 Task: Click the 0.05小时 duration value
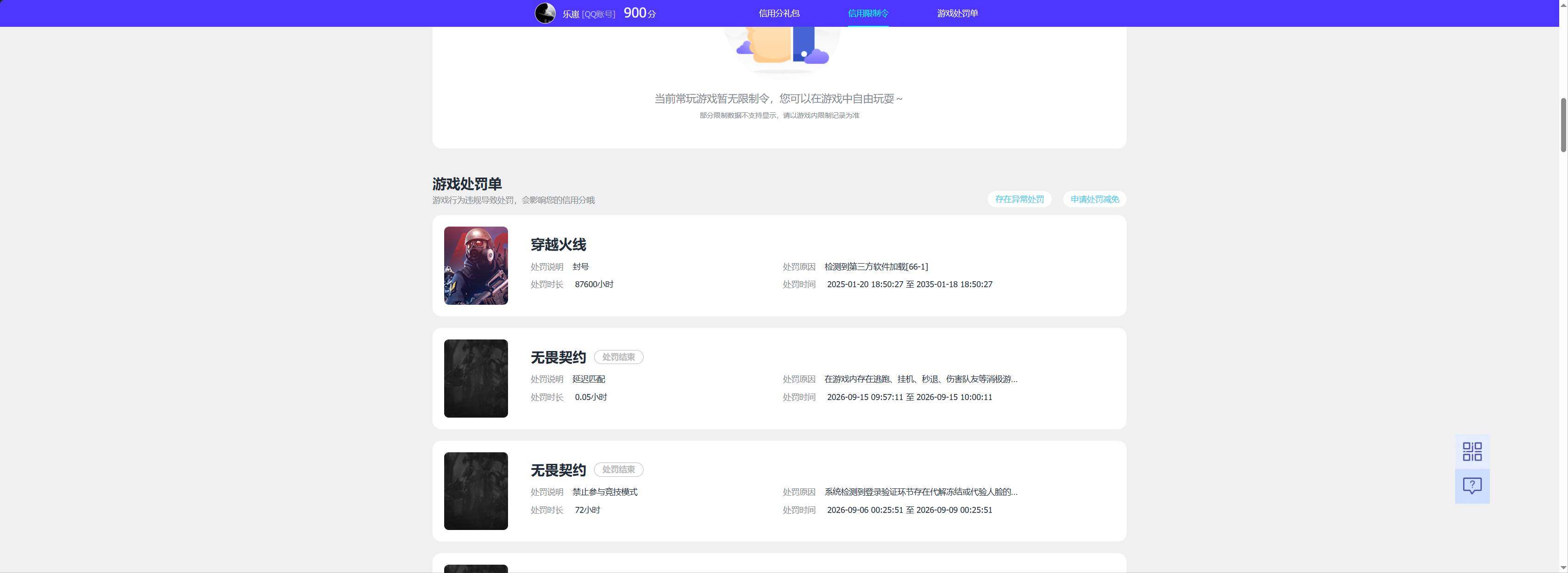point(591,397)
